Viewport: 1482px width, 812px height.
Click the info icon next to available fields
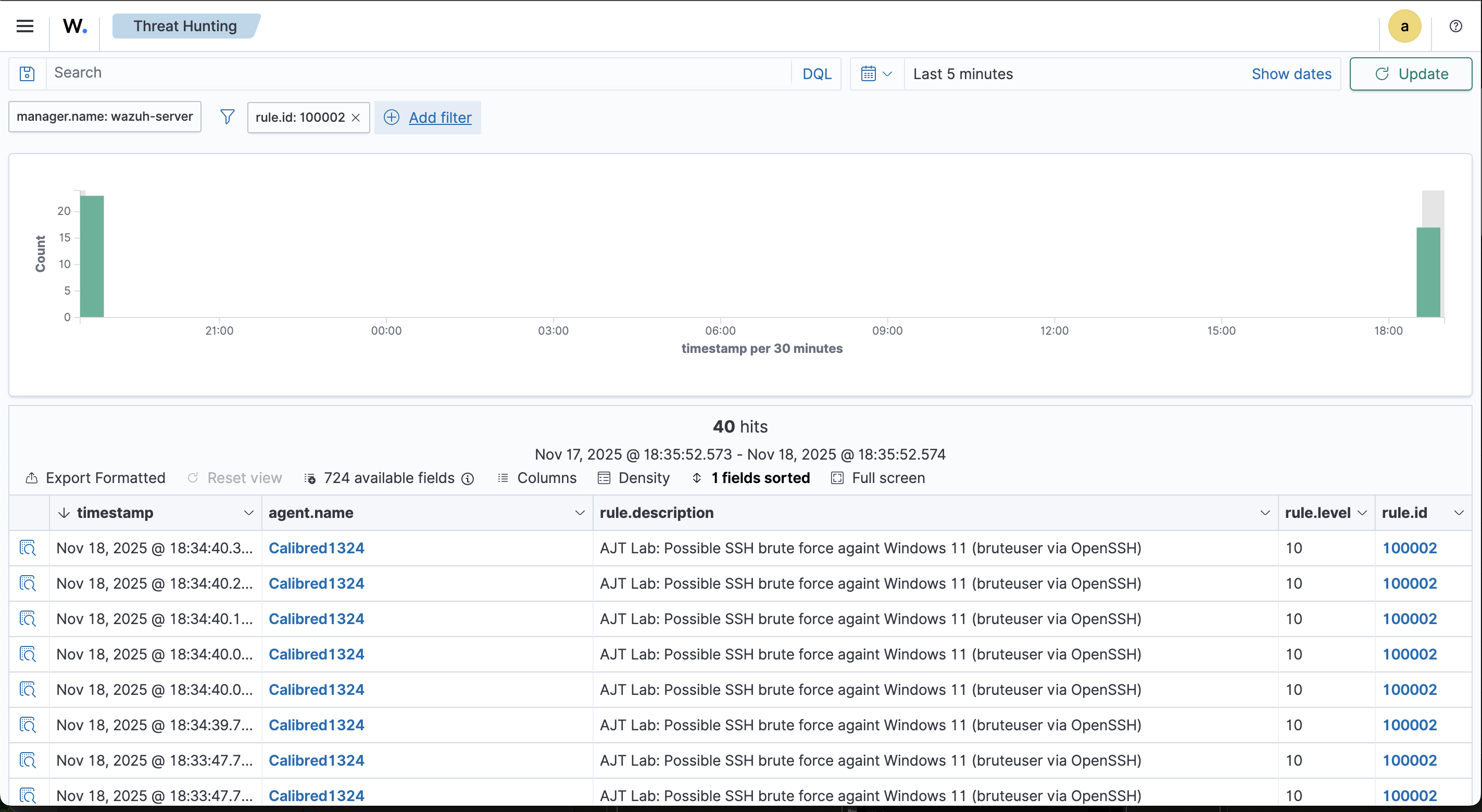tap(468, 478)
